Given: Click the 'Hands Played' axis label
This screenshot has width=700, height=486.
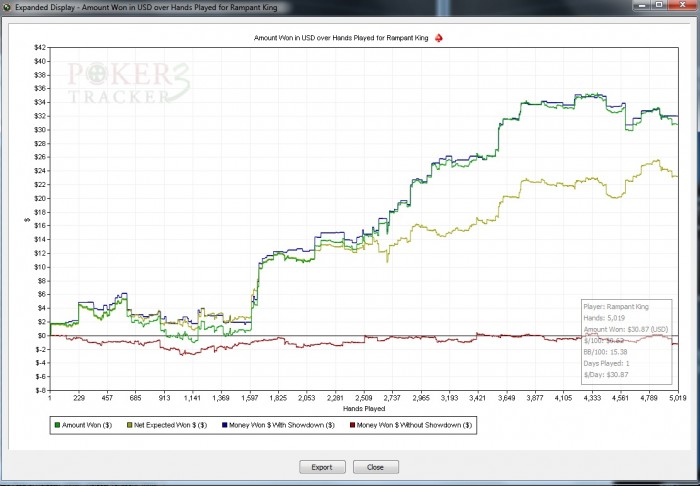Looking at the screenshot, I should click(x=364, y=408).
